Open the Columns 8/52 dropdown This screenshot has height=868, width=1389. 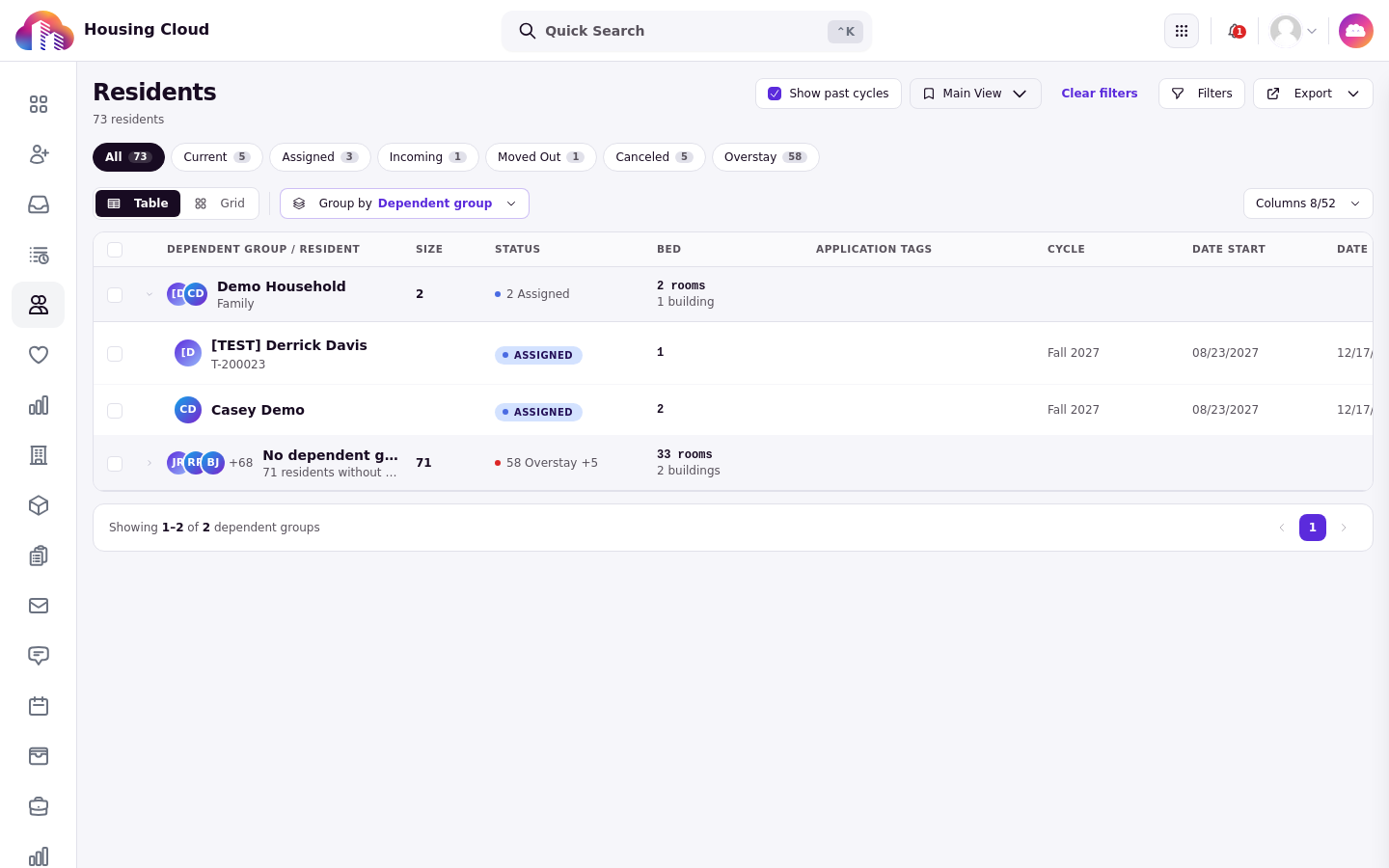[x=1308, y=203]
